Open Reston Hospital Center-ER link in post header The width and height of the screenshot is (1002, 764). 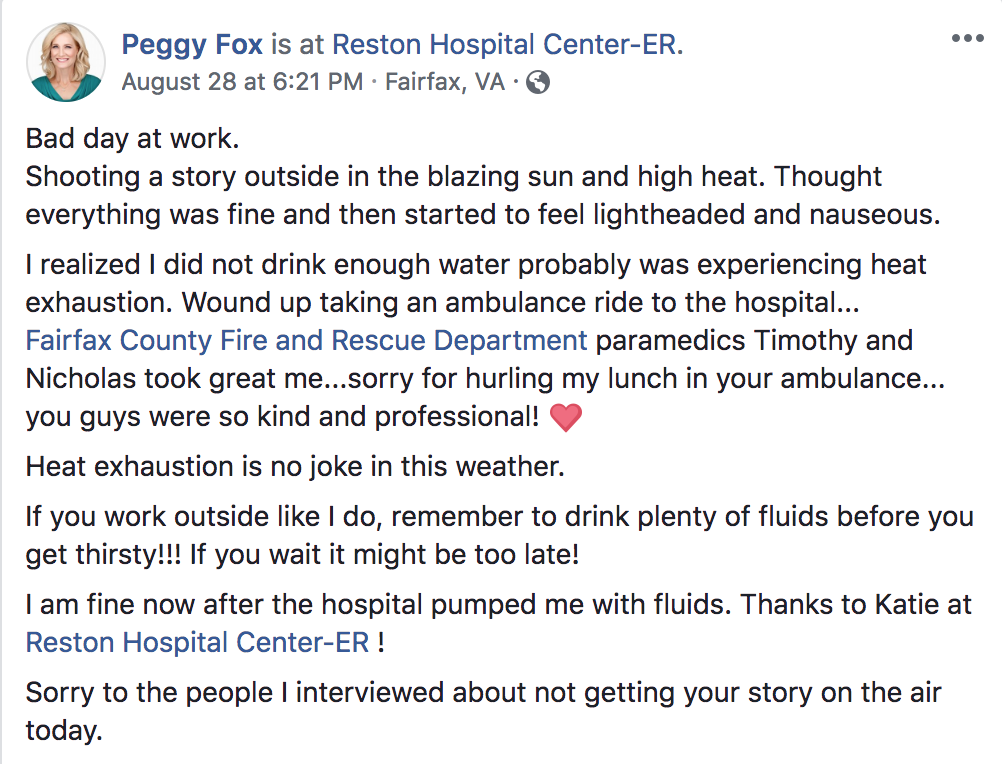tap(507, 44)
